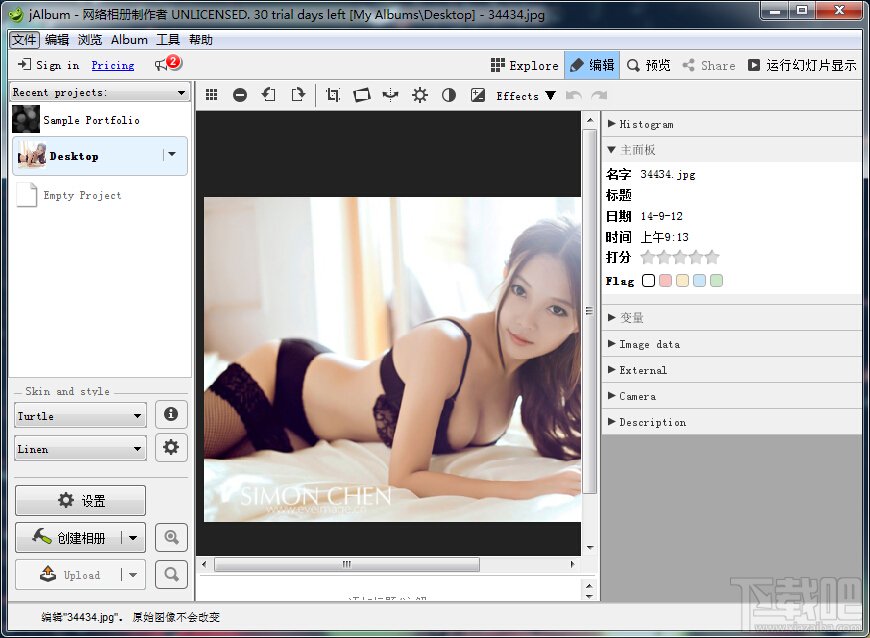Viewport: 870px width, 638px height.
Task: Click the exclude image icon in toolbar
Action: click(240, 95)
